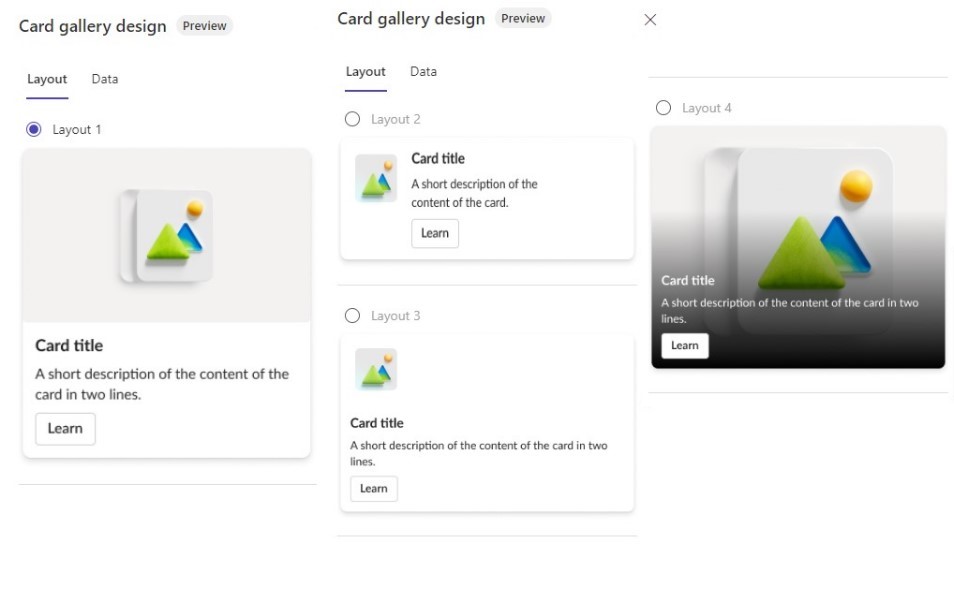Click the picture icon in the Layout 1 card
The width and height of the screenshot is (954, 601).
point(166,236)
